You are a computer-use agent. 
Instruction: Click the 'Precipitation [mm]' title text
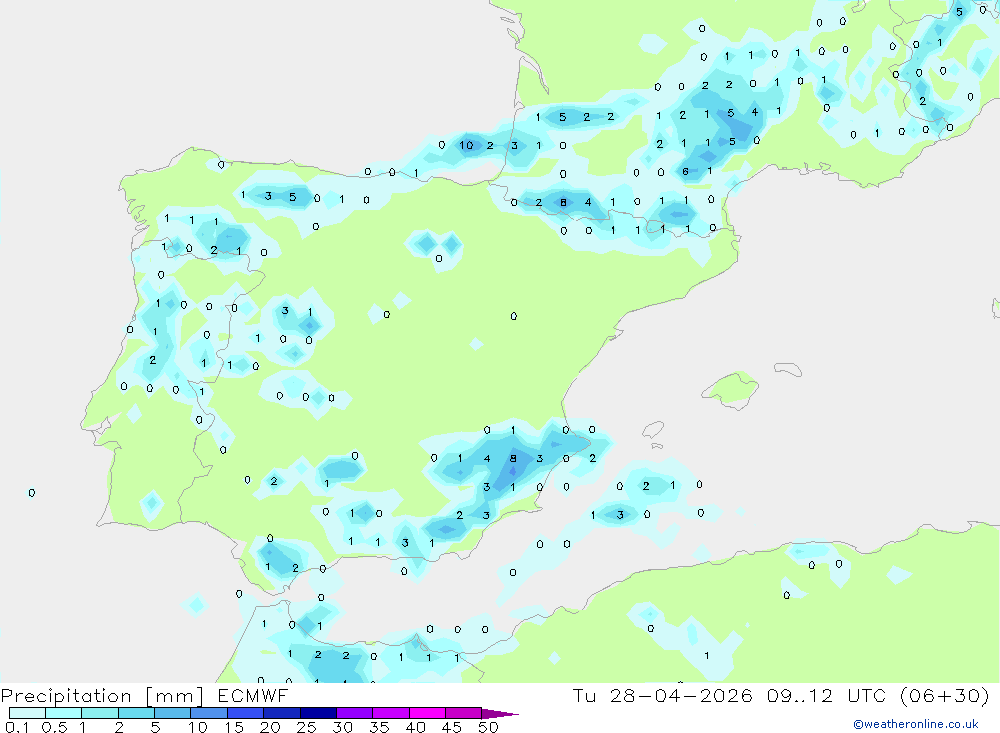point(102,696)
